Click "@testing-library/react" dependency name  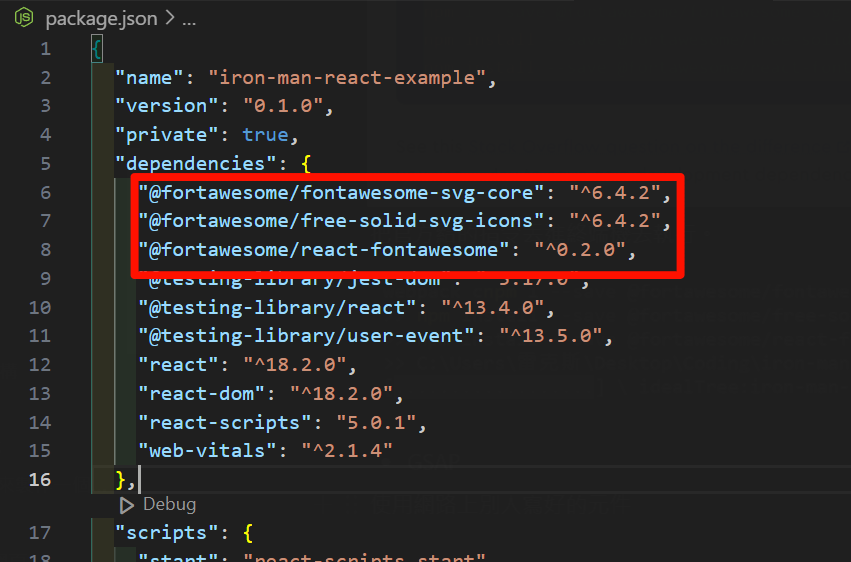pyautogui.click(x=277, y=308)
